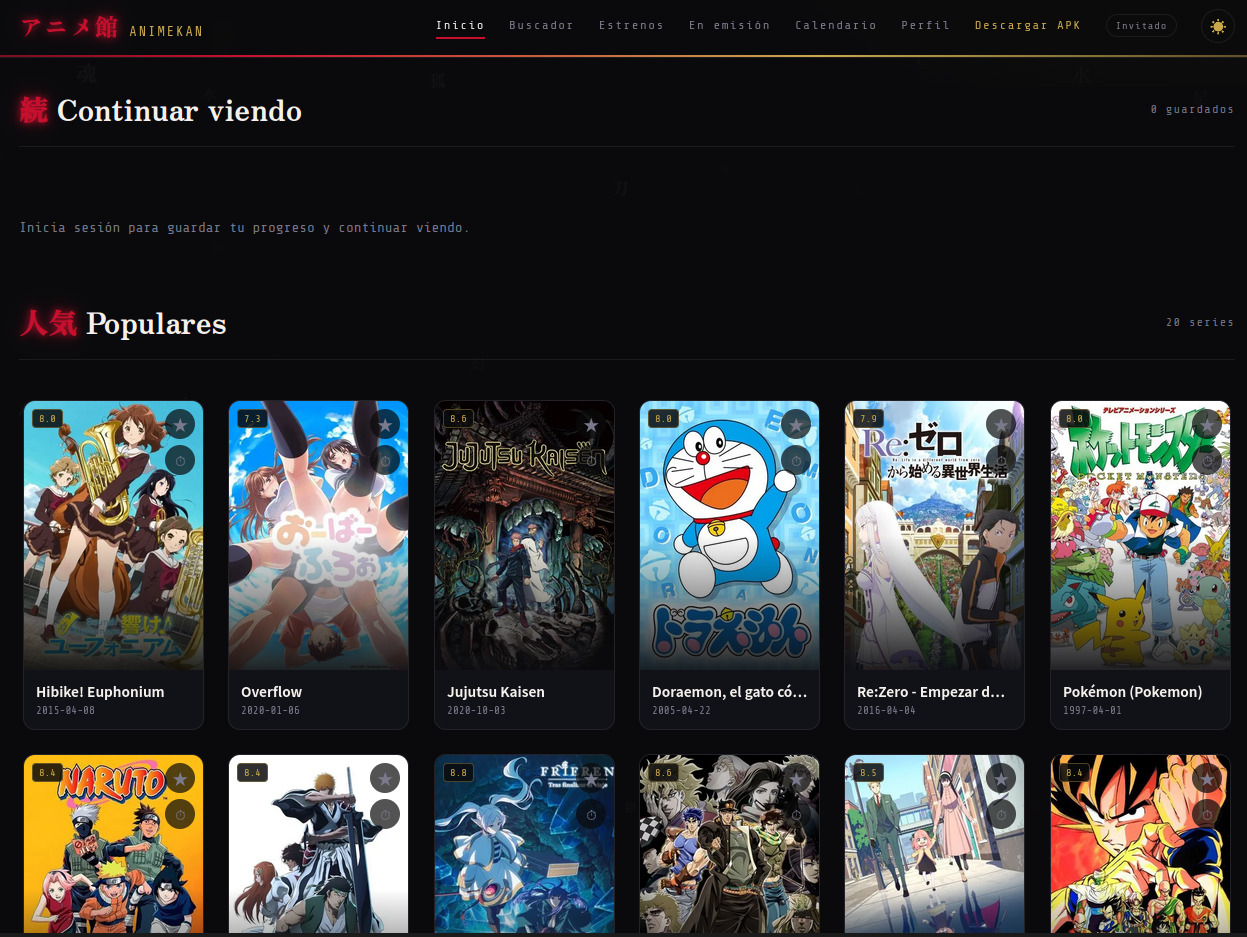
Task: Click the clock icon on the Dragon Ball poster
Action: tap(1207, 814)
